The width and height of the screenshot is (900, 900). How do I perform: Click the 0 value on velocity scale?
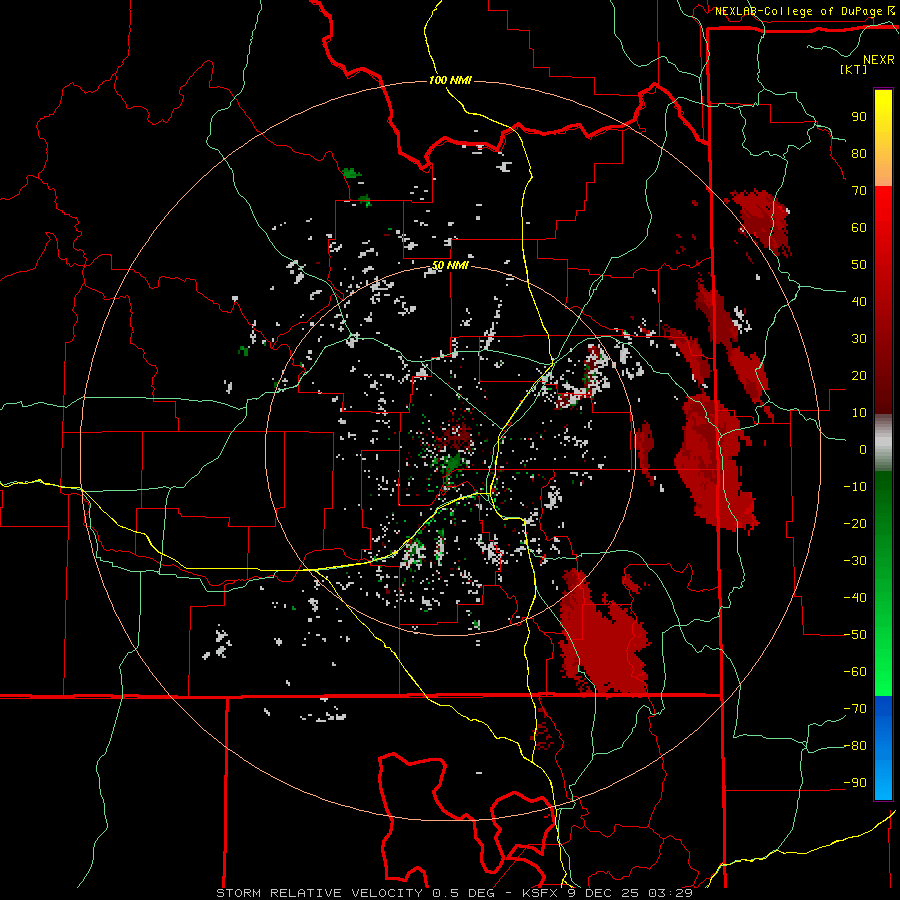(863, 450)
